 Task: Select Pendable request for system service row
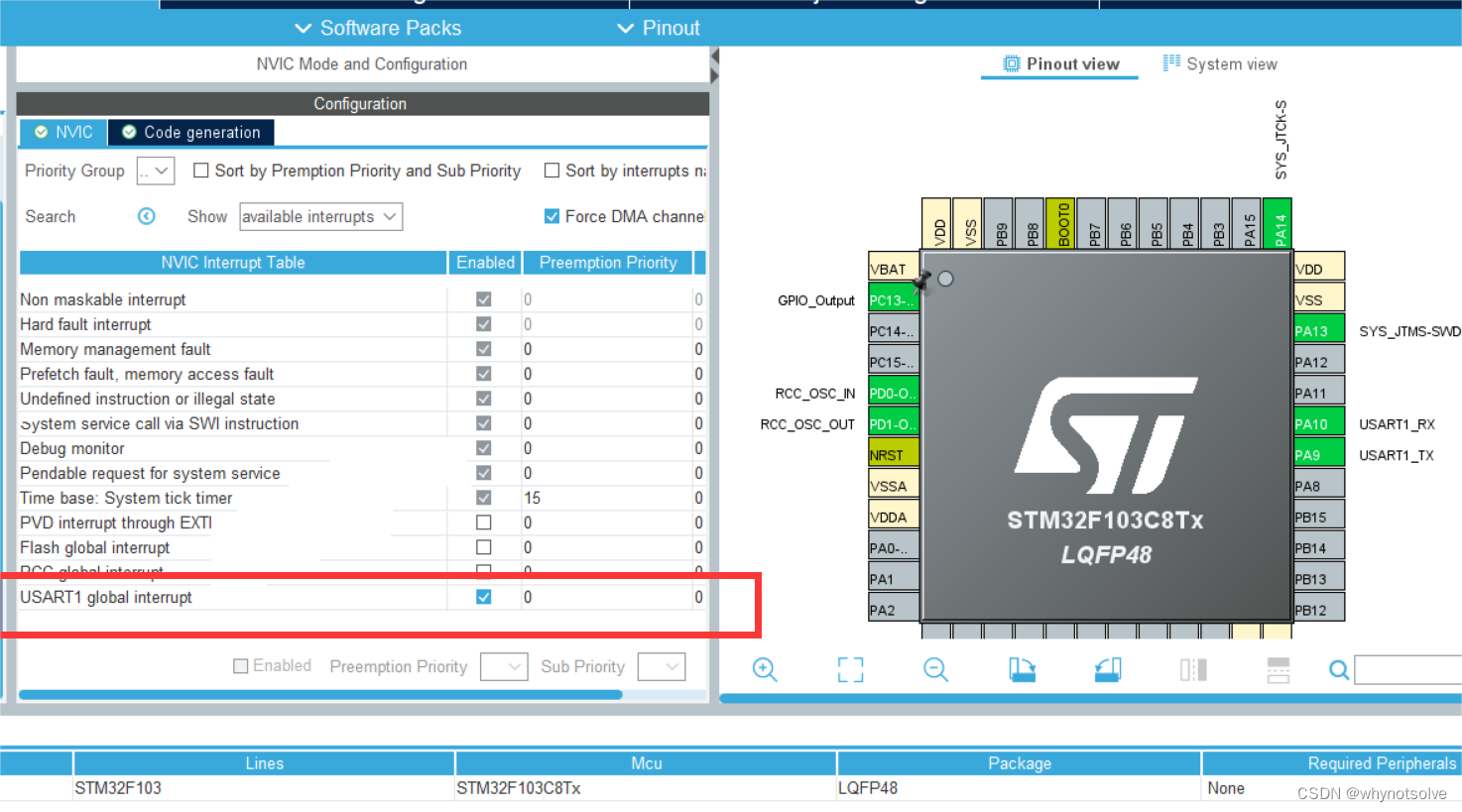[362, 473]
